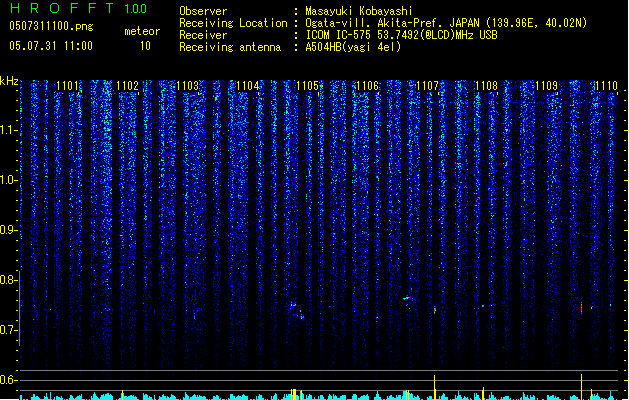Select the Ogata-vill. Akita-Pref. JAPAN location text
This screenshot has height=400, width=629.
click(446, 23)
